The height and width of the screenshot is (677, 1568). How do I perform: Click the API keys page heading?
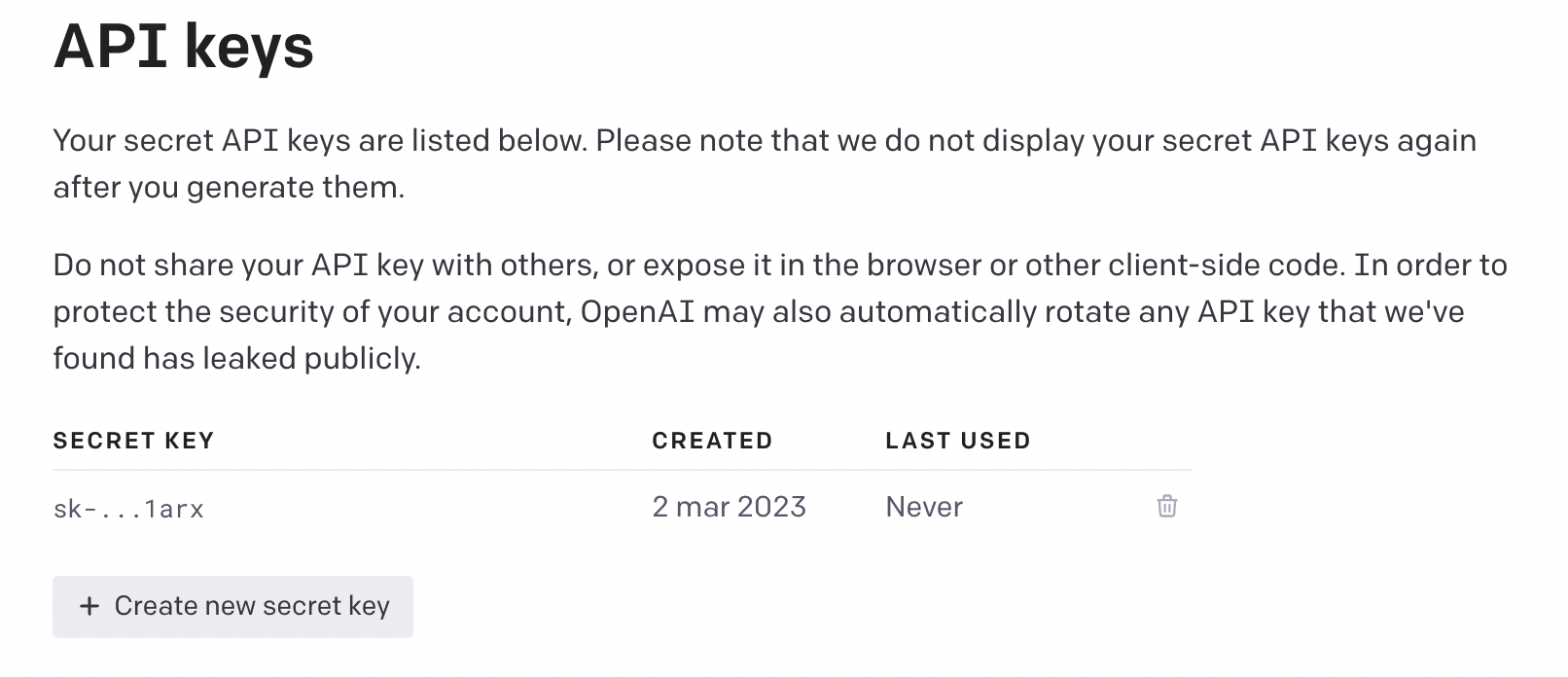[184, 47]
